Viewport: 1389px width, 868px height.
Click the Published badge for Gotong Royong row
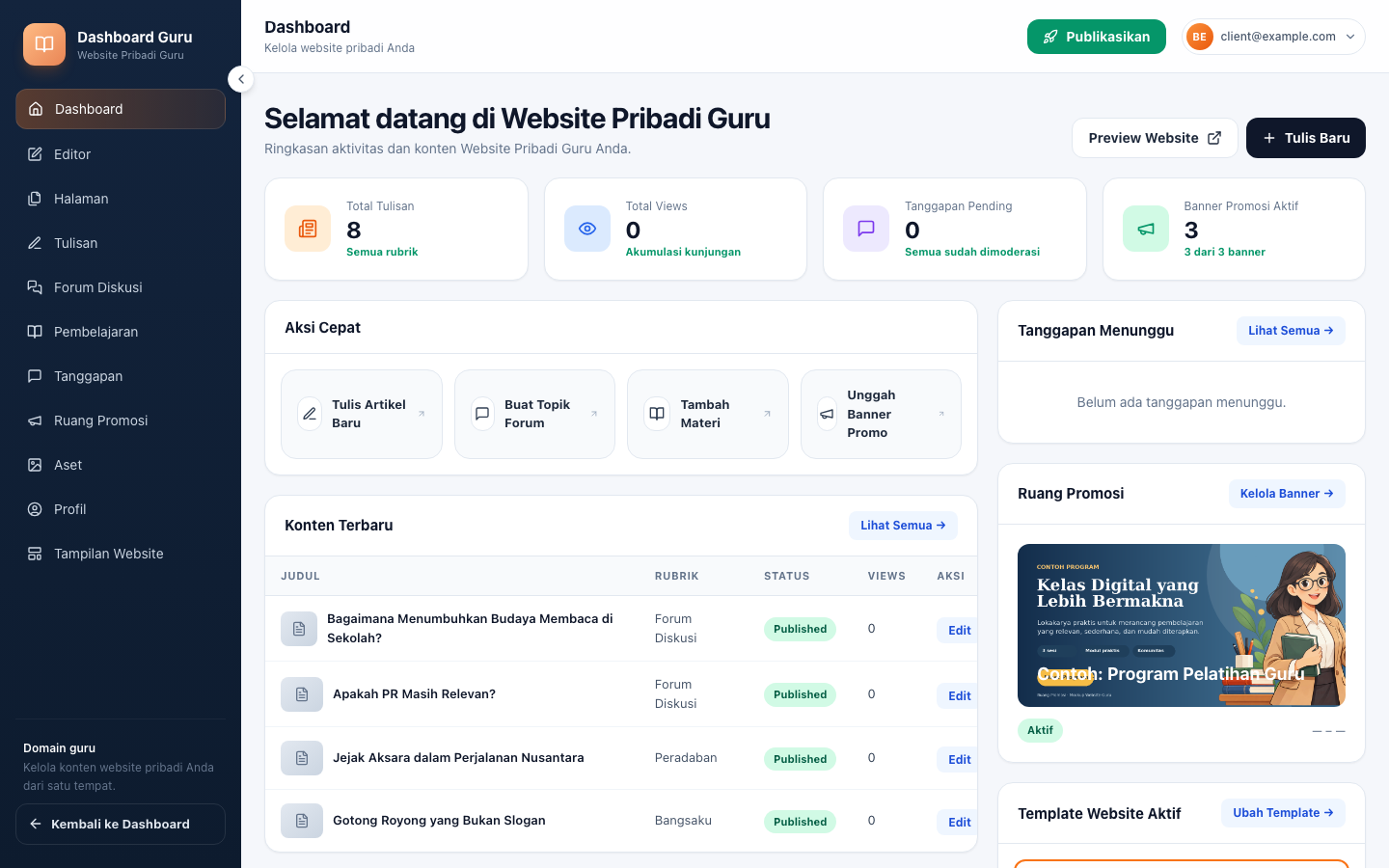coord(800,822)
